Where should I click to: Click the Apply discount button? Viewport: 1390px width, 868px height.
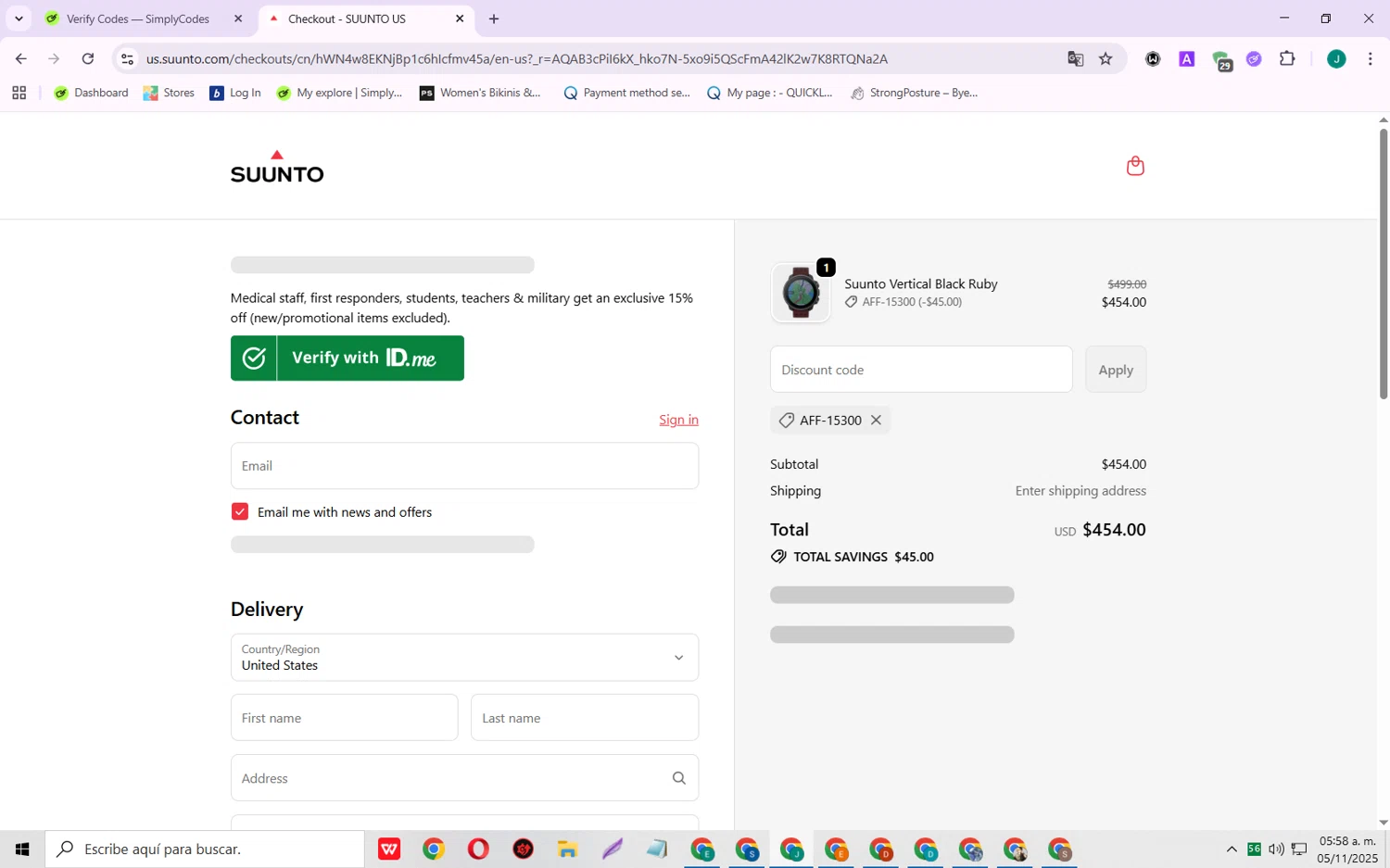tap(1116, 370)
